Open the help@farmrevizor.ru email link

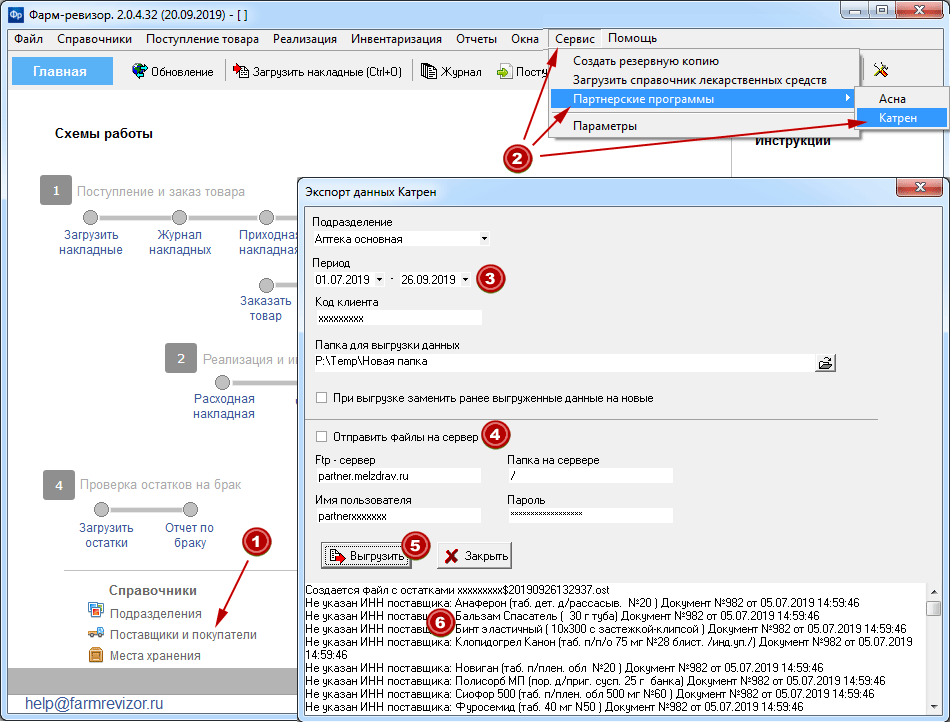point(94,703)
